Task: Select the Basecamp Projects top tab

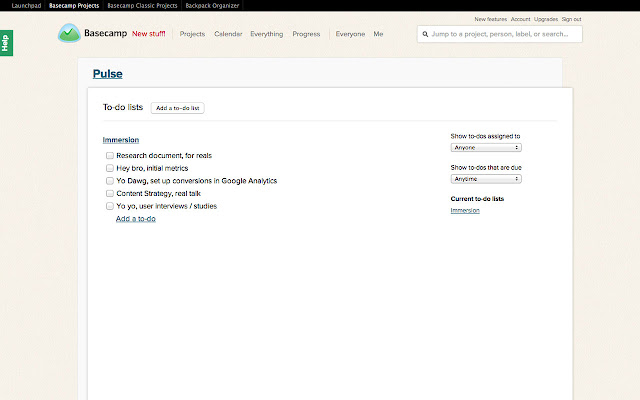Action: [74, 6]
